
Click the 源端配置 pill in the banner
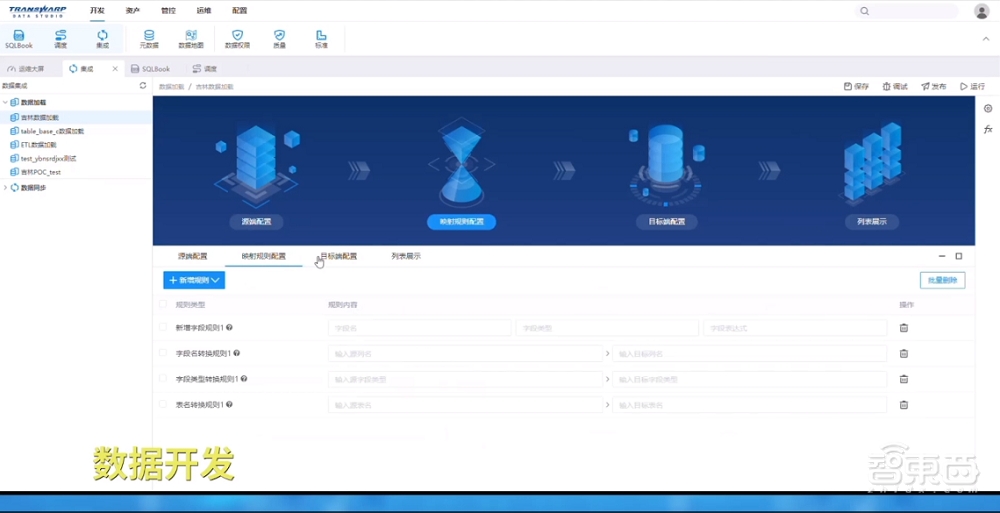256,222
